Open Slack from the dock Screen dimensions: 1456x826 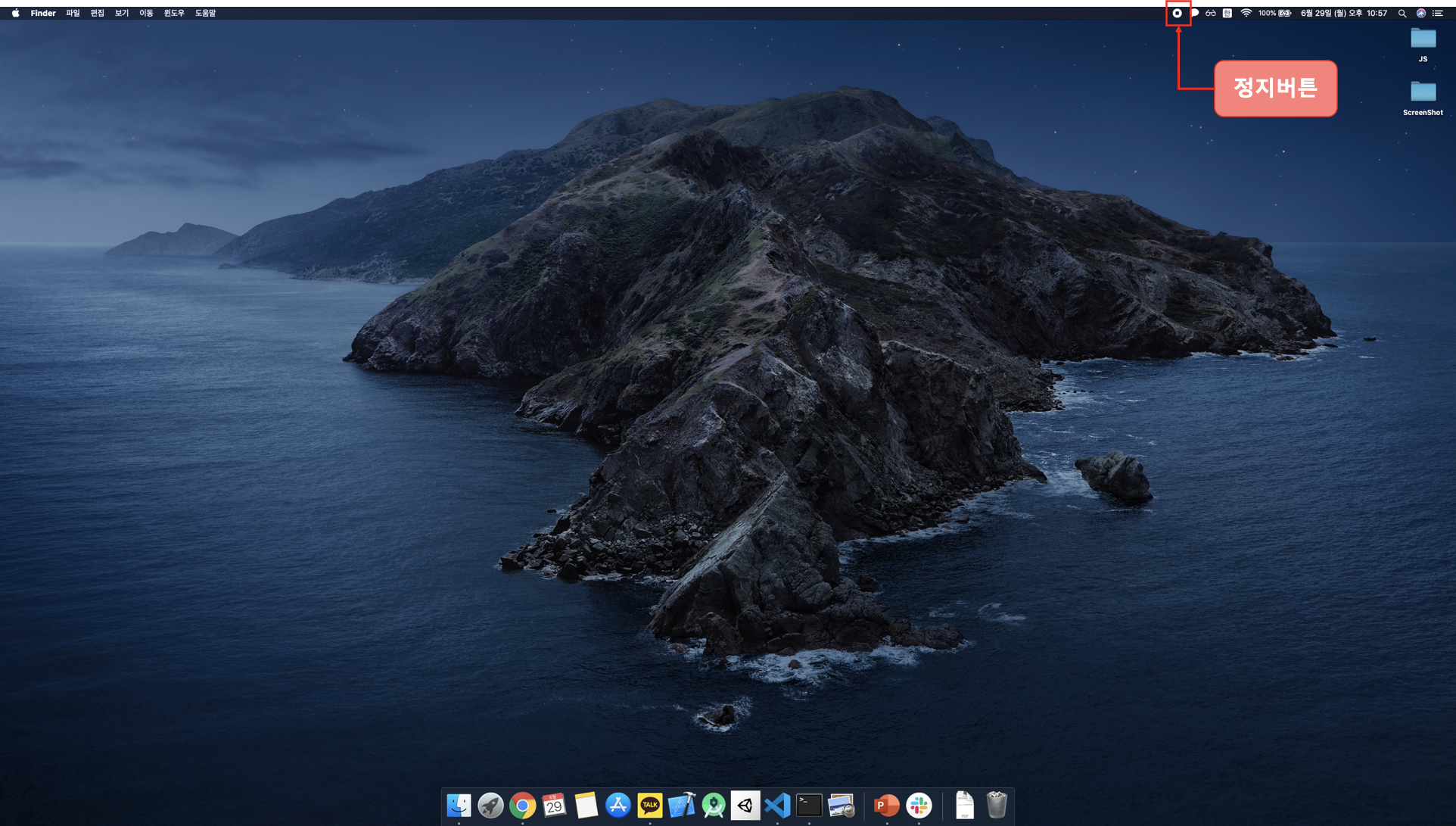919,806
